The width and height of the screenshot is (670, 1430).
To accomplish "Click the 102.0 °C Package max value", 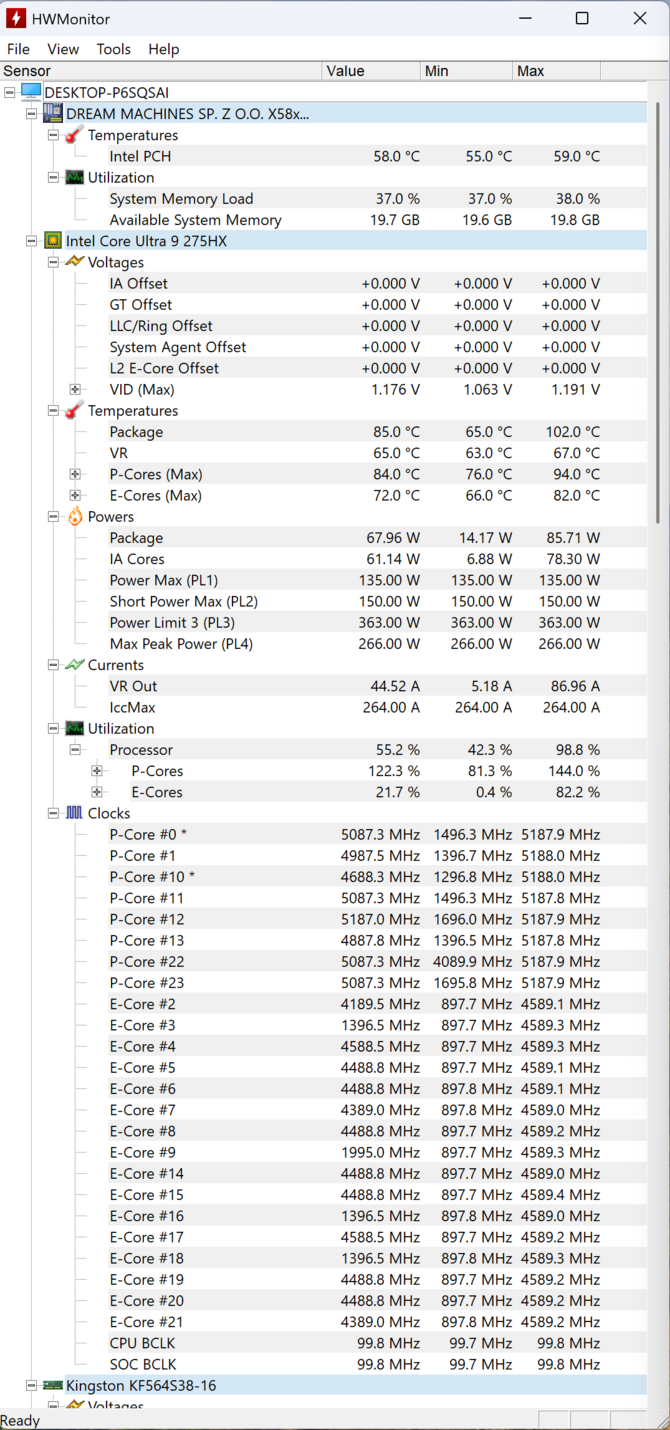I will pos(573,432).
